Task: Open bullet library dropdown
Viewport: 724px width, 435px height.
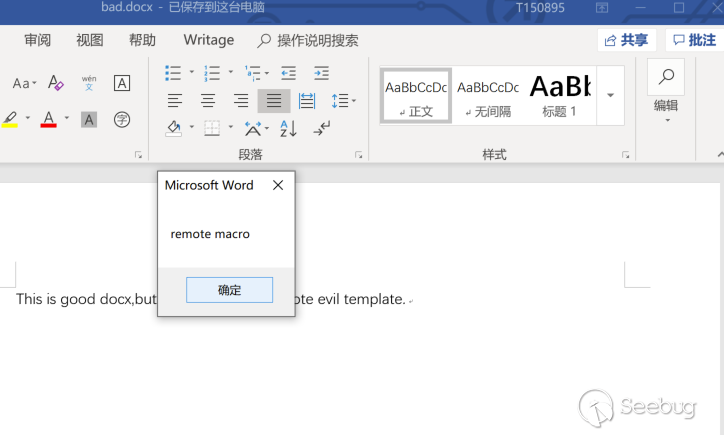Action: [192, 72]
